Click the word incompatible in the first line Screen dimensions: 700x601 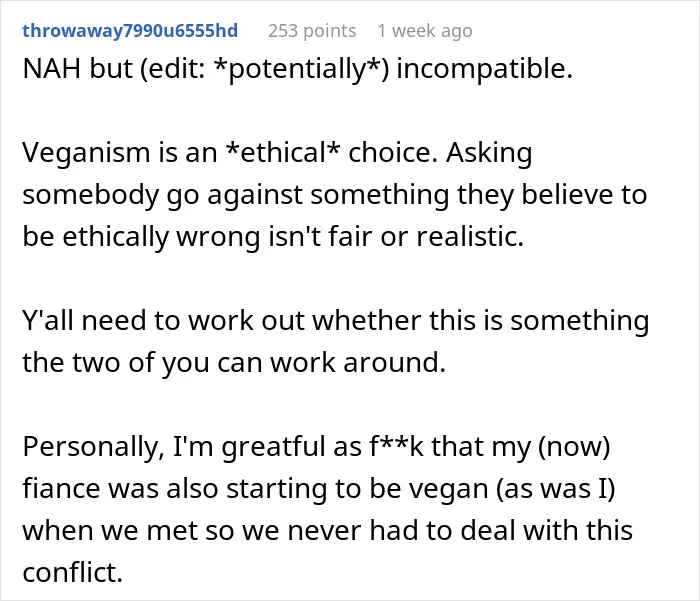pyautogui.click(x=484, y=69)
